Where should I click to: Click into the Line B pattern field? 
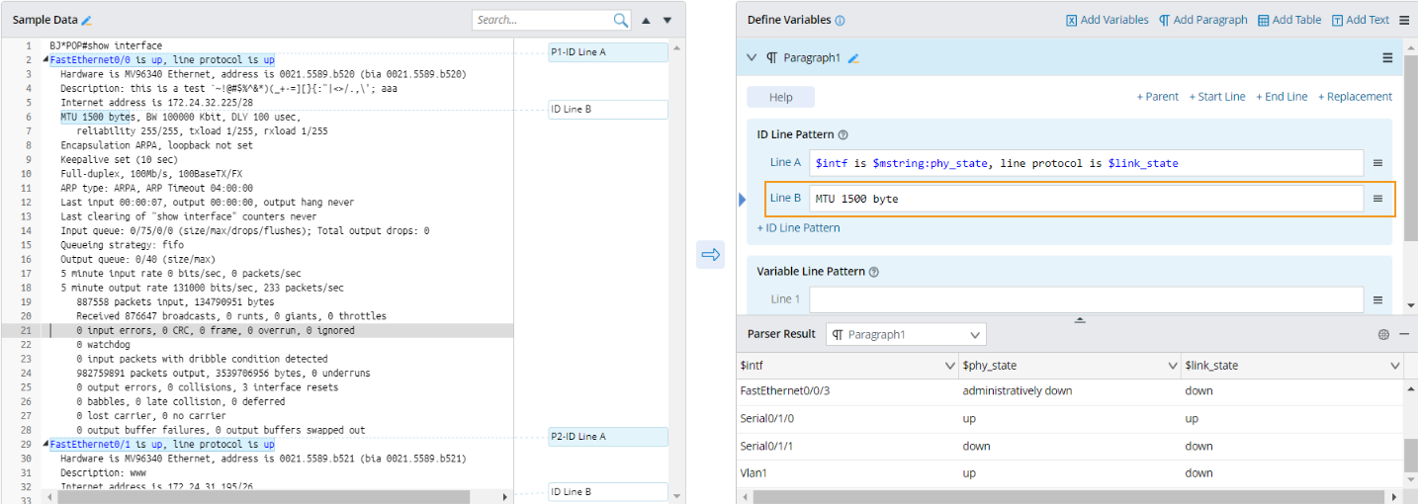pyautogui.click(x=1085, y=199)
